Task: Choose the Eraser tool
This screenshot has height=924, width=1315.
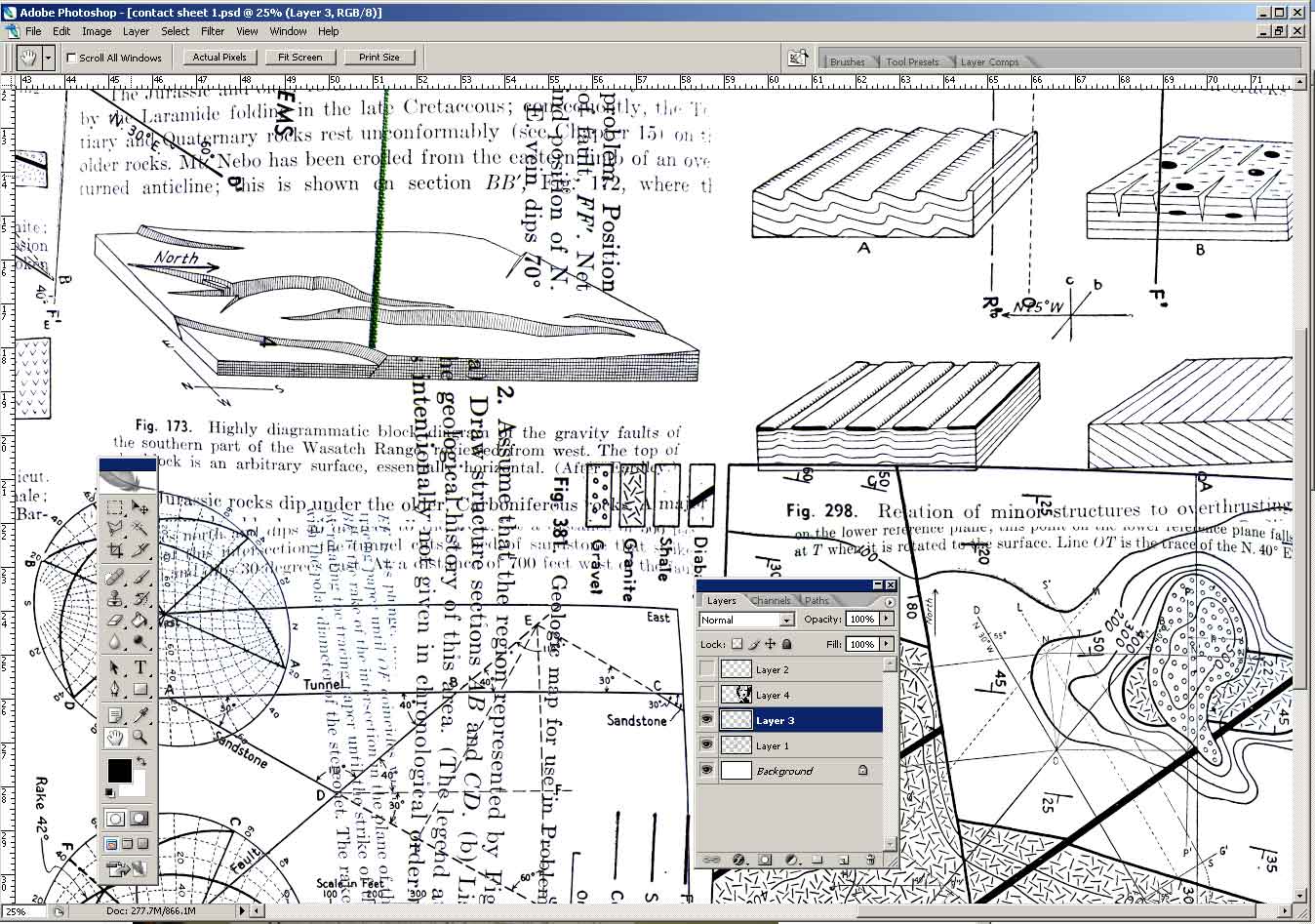Action: click(x=115, y=620)
